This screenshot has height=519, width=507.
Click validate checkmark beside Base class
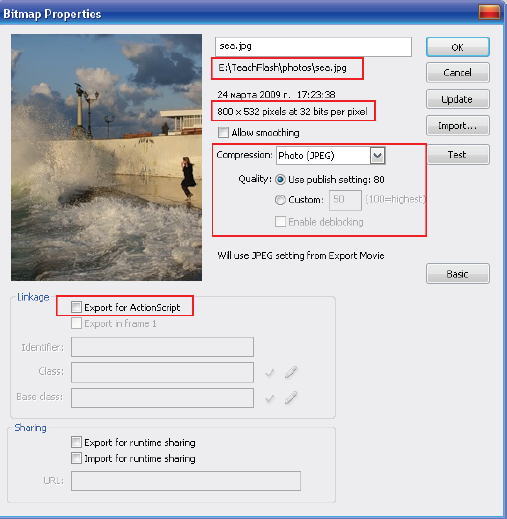pos(270,398)
